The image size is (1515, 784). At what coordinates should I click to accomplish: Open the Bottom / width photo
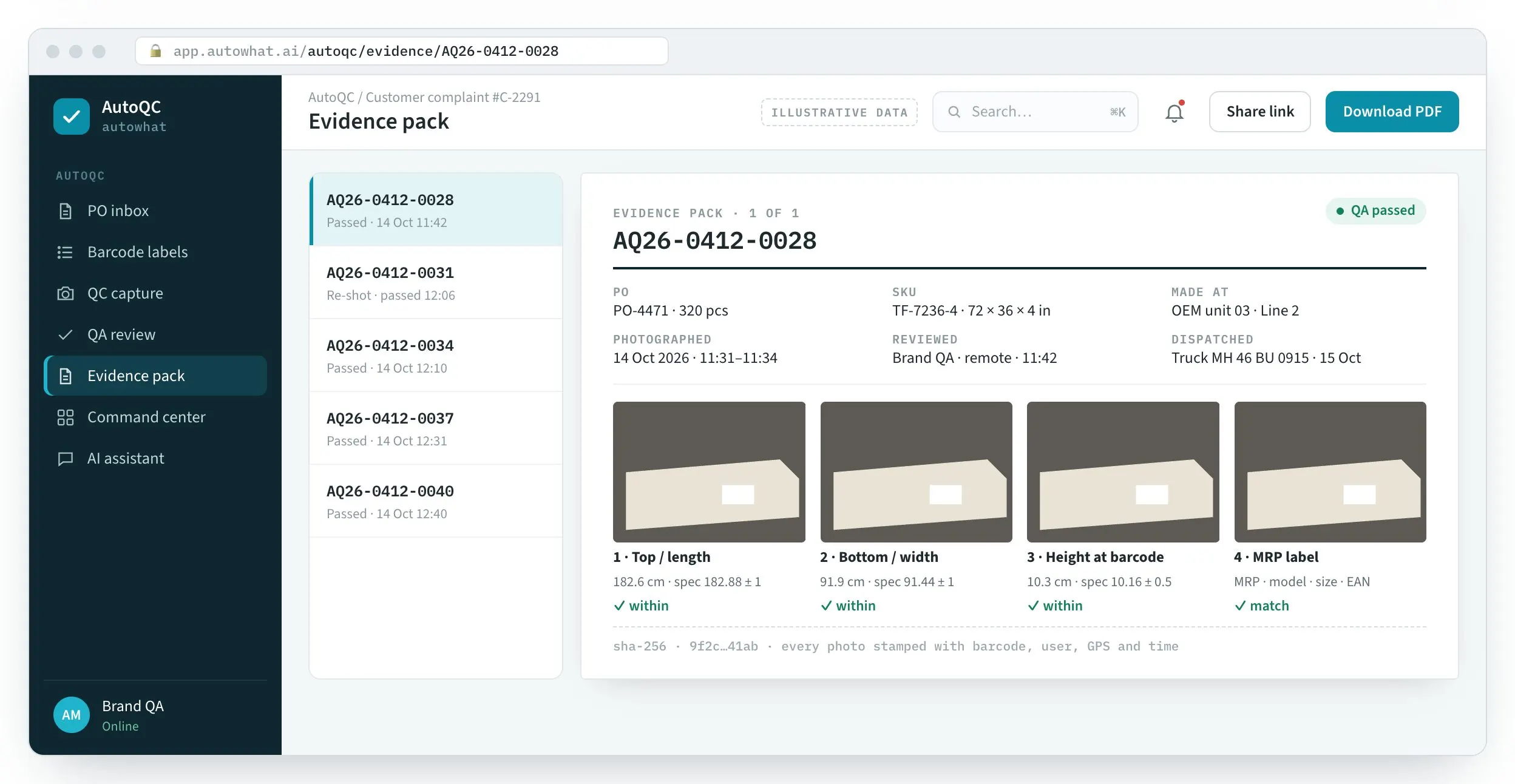click(917, 472)
